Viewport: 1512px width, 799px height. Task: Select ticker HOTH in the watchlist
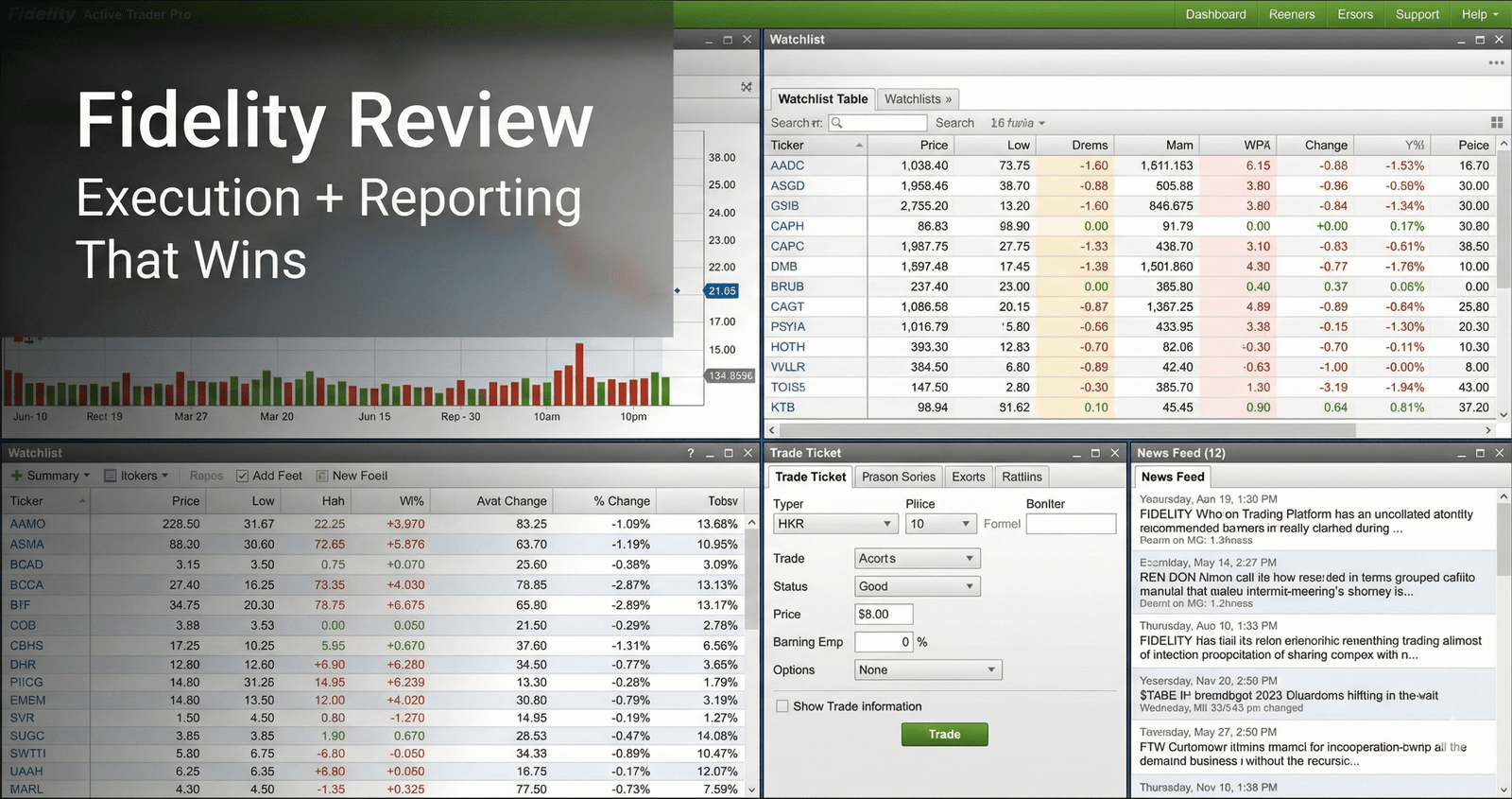[x=787, y=347]
